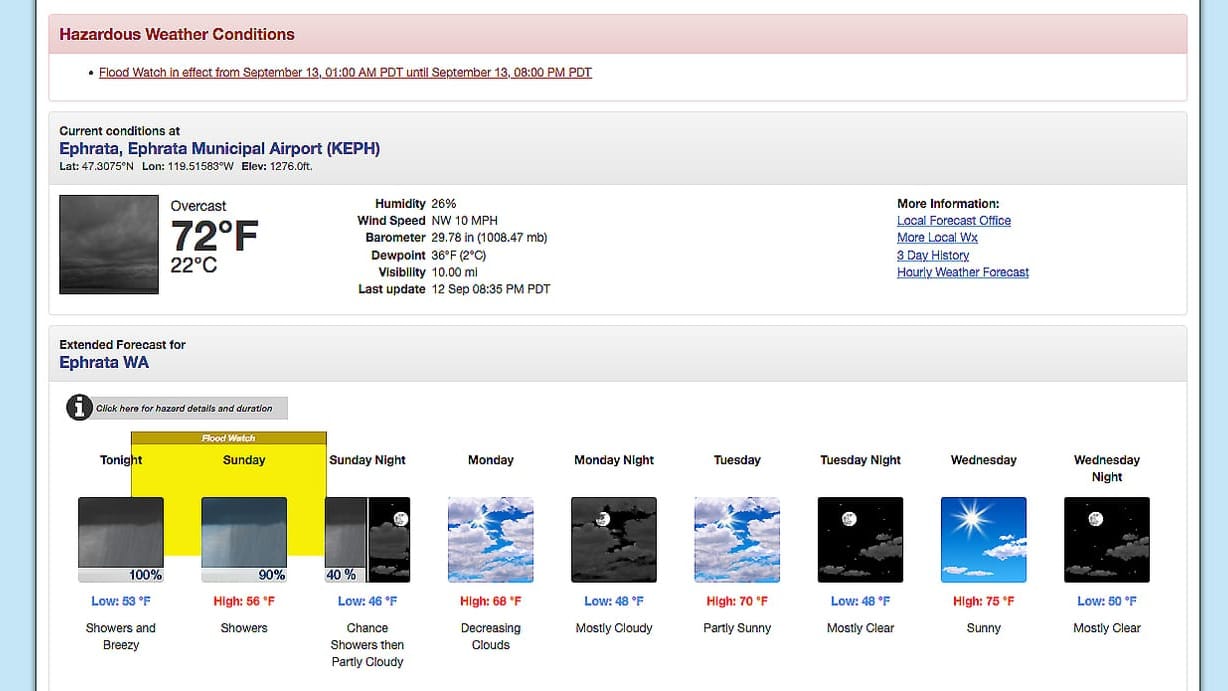
Task: Click the 'Chance Showers then Partly Cloudy' description
Action: click(x=367, y=645)
